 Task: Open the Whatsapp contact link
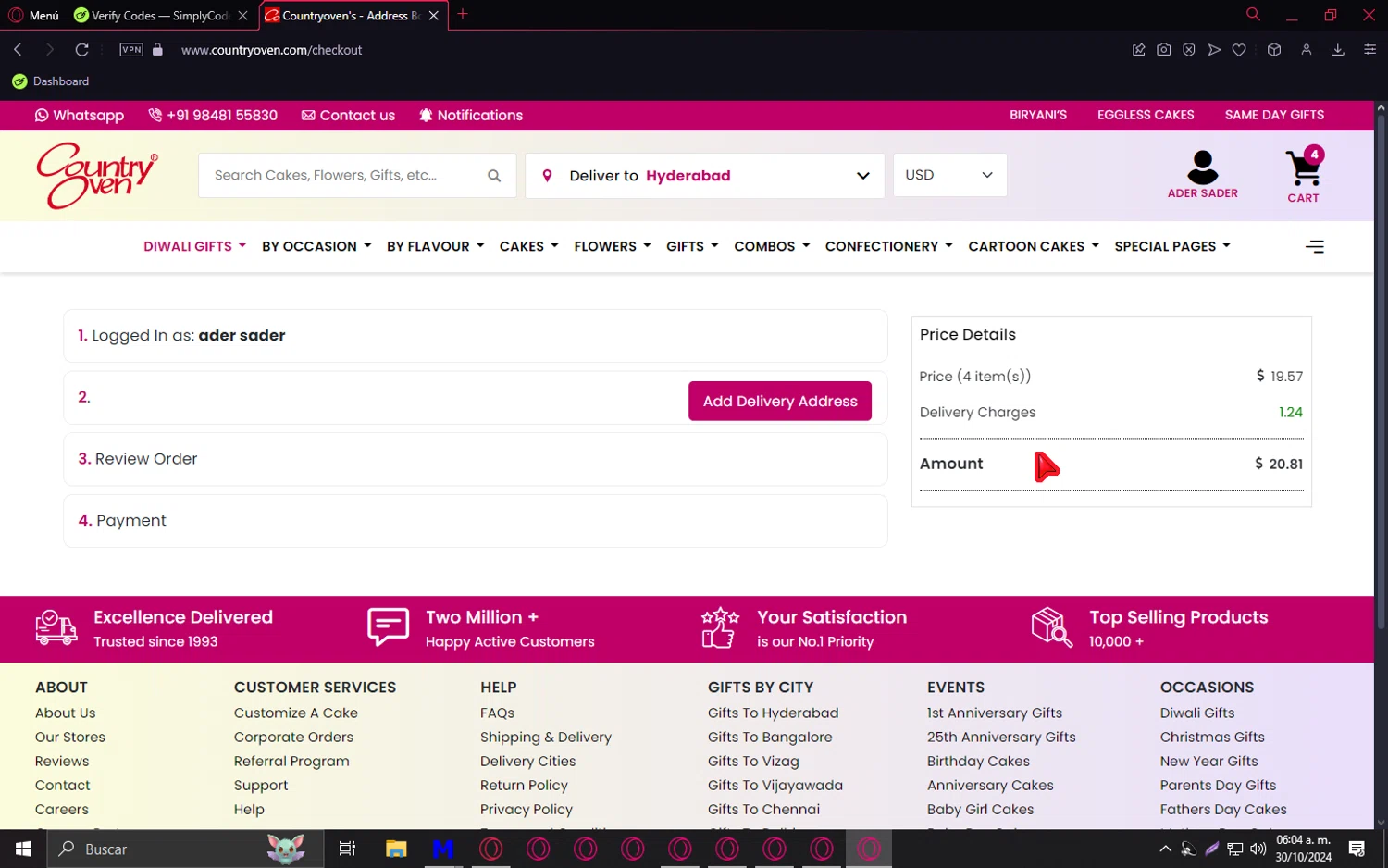click(80, 115)
